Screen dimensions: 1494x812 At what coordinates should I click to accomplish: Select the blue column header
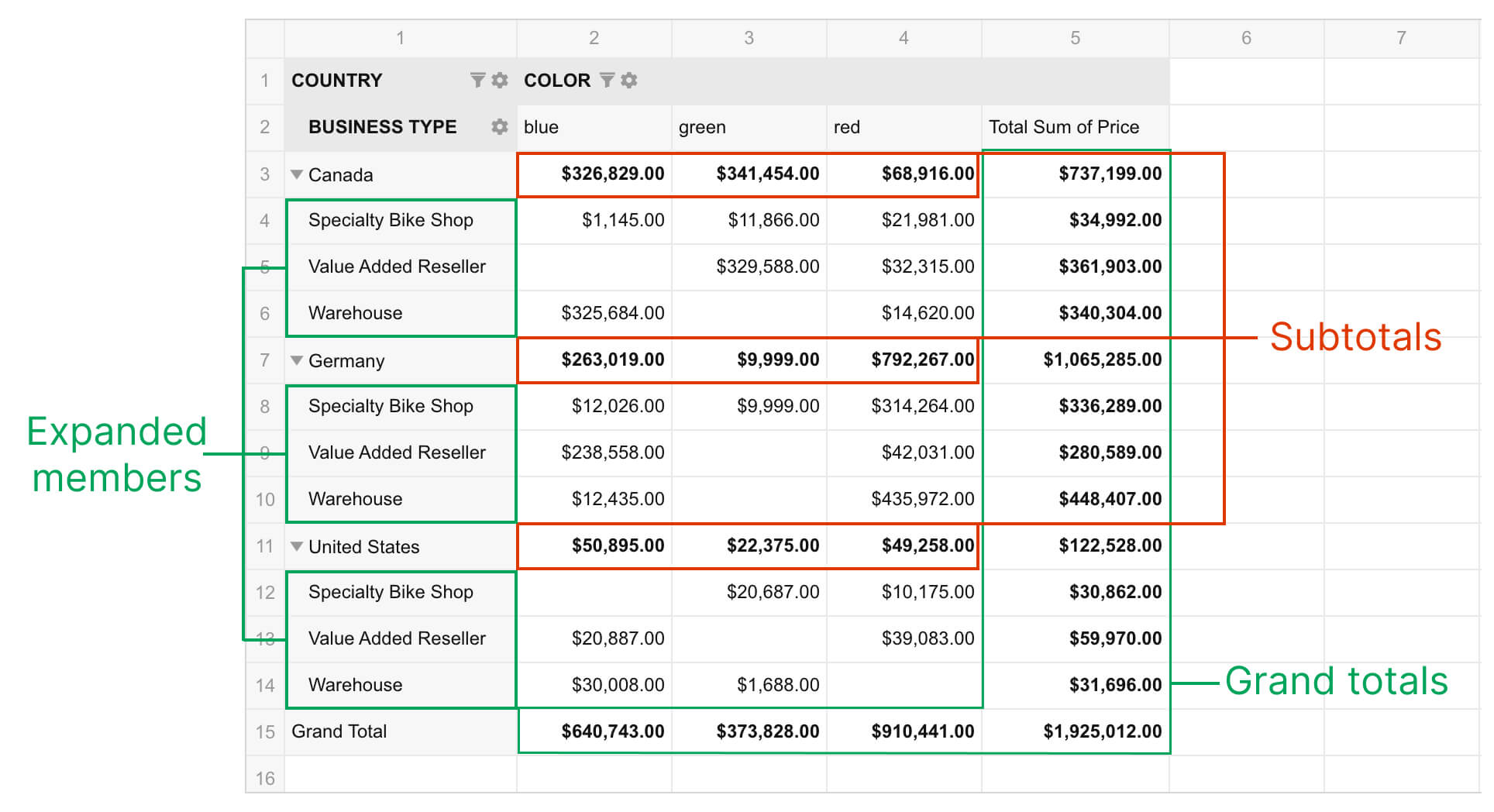tap(541, 127)
